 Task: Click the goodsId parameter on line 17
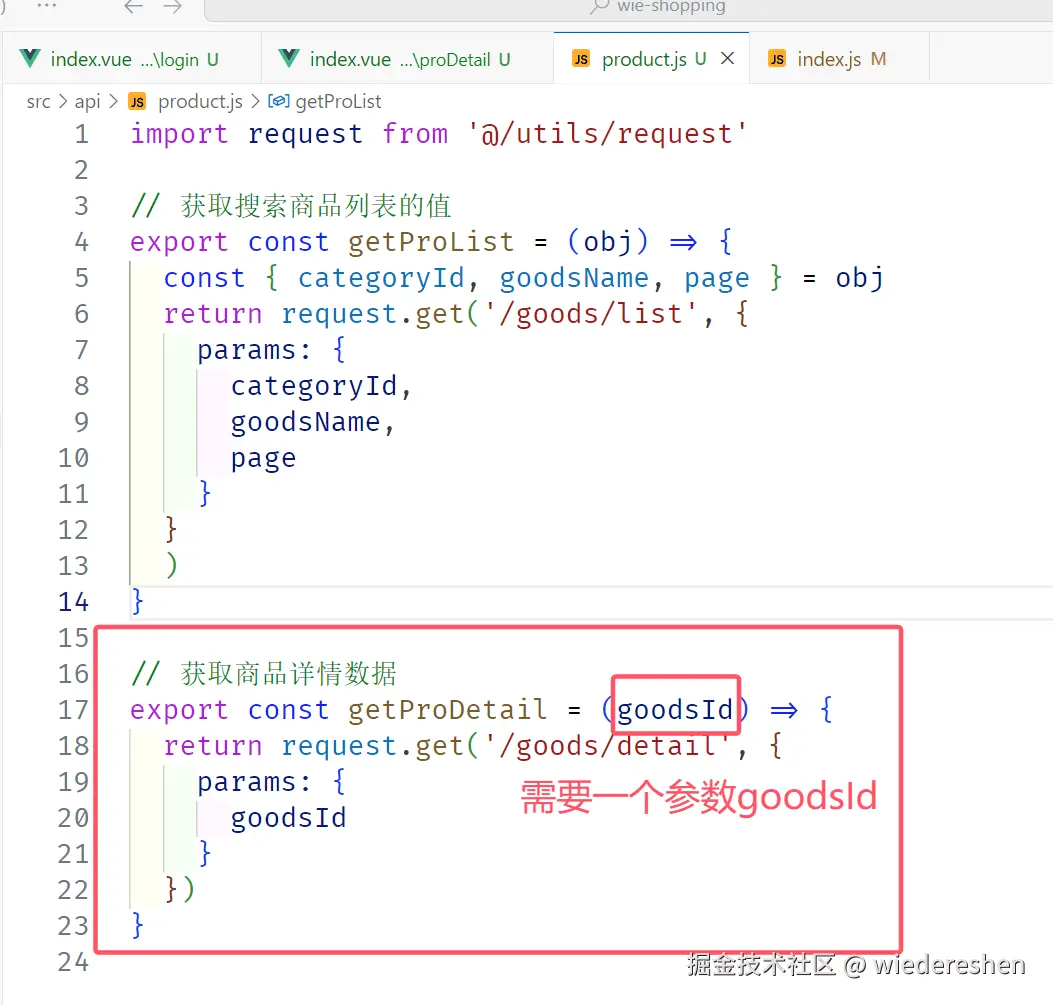tap(675, 710)
